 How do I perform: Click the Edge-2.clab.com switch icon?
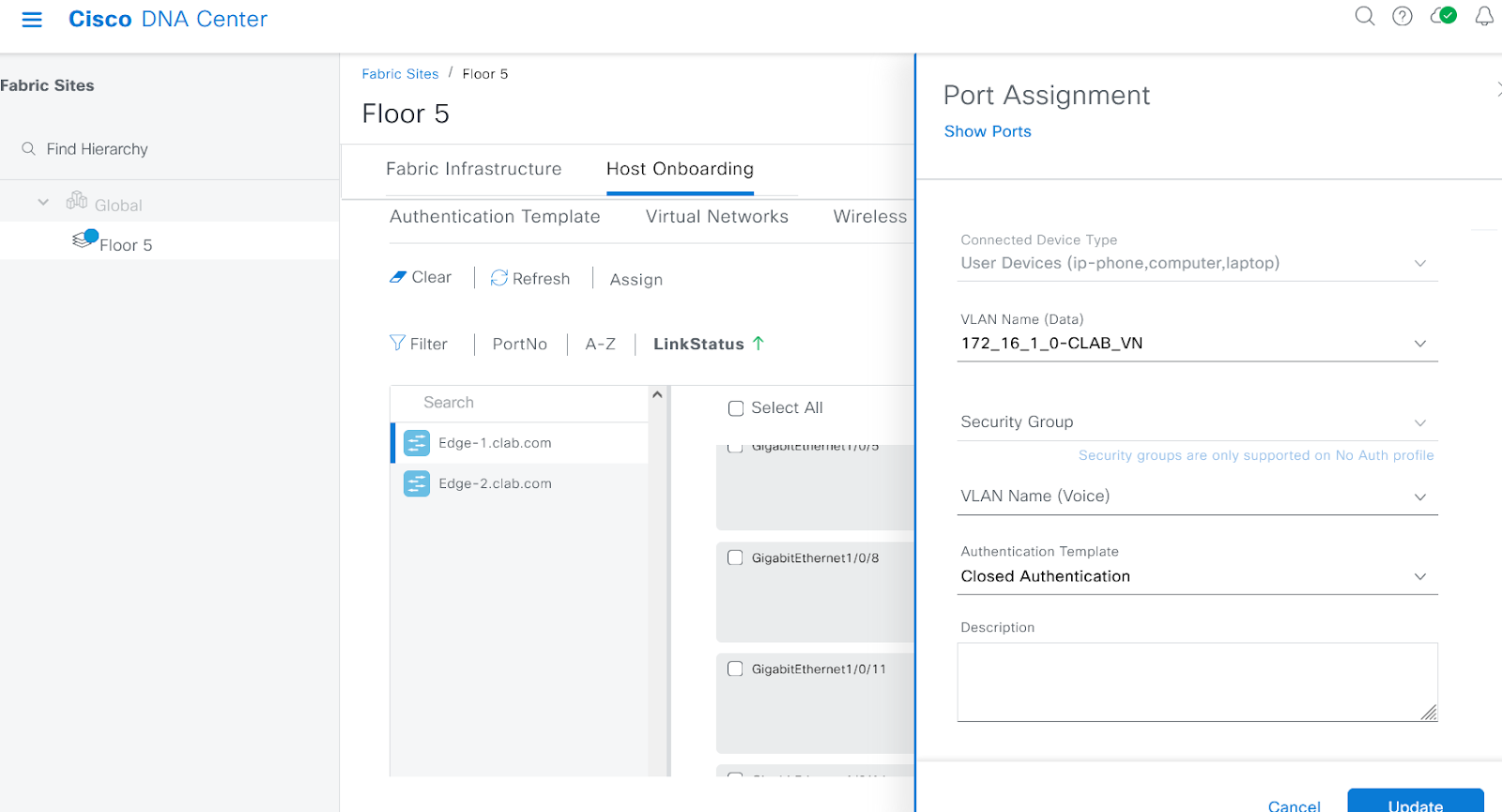tap(417, 483)
